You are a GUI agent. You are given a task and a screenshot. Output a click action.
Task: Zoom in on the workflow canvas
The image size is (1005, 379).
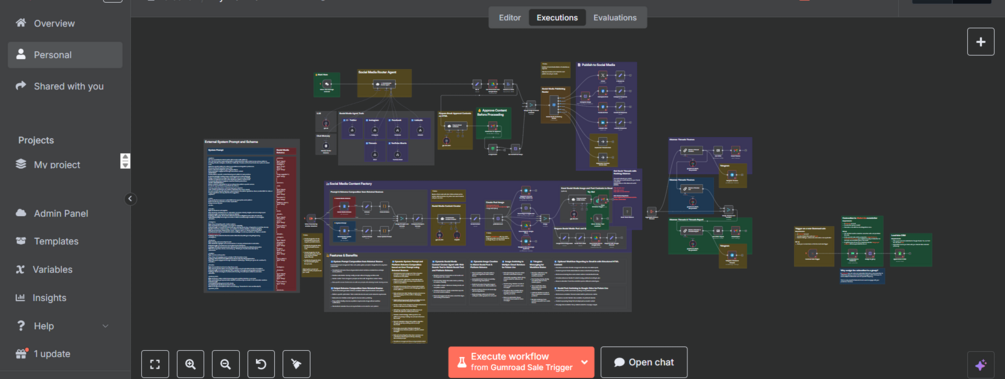pos(190,364)
